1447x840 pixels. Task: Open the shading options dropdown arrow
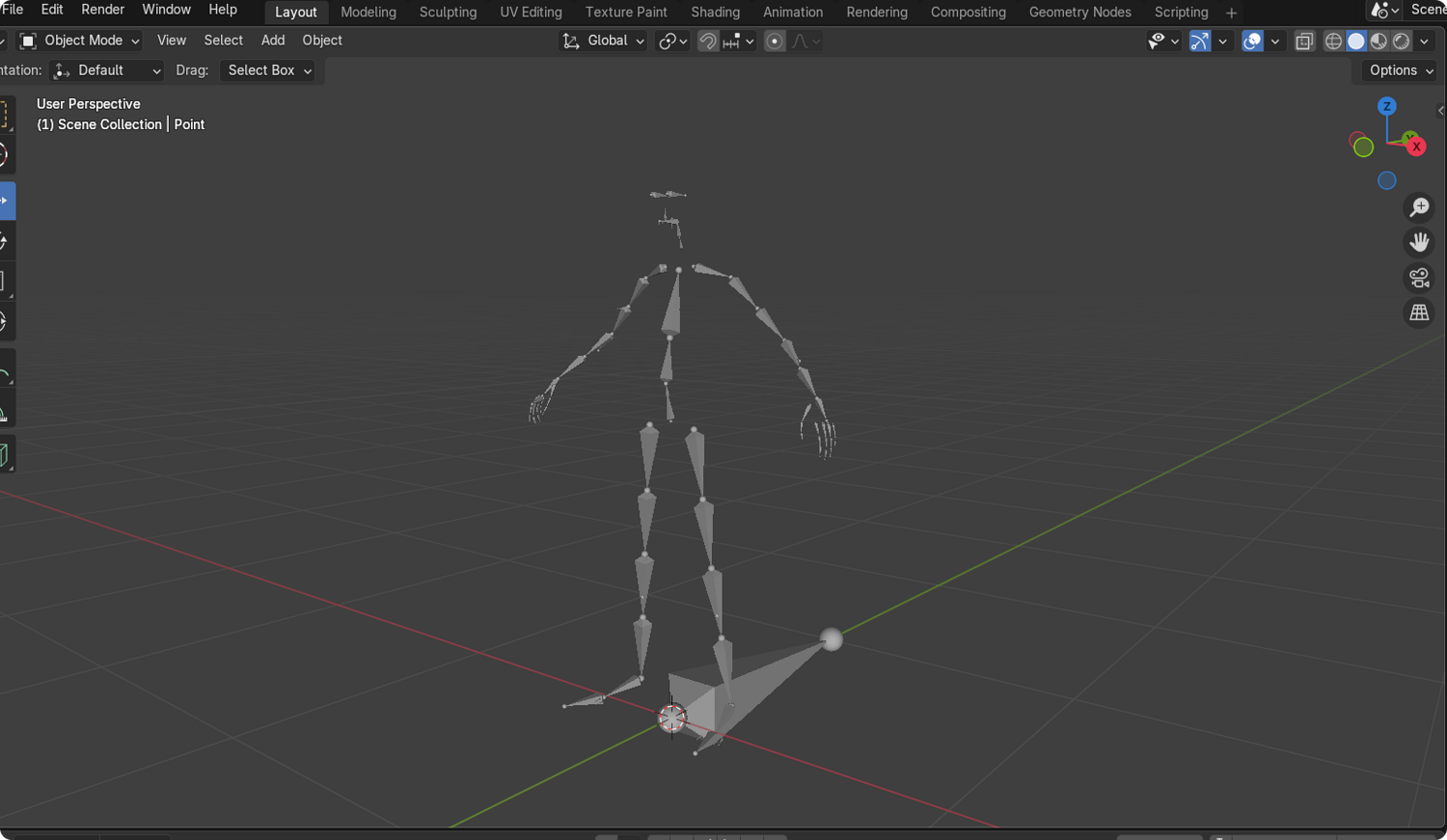1424,41
